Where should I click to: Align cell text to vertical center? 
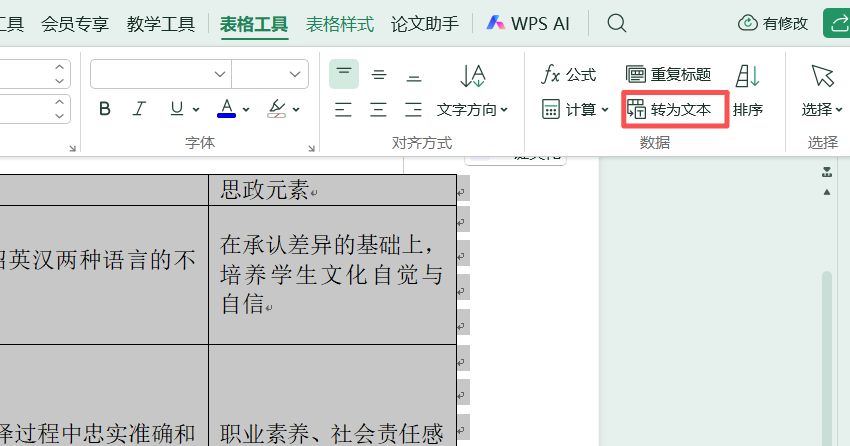coord(379,75)
